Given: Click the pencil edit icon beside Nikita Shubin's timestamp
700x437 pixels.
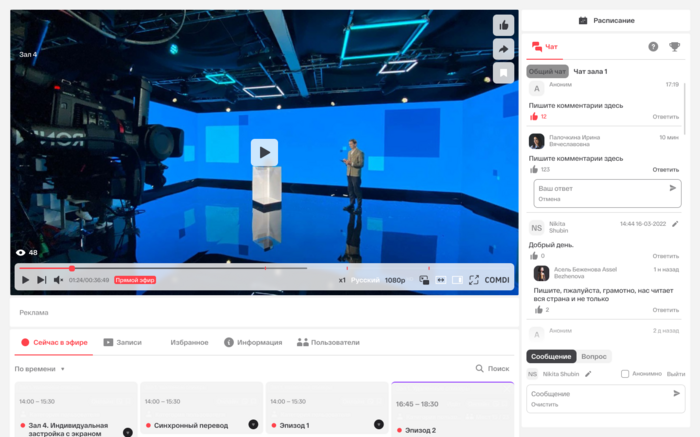Looking at the screenshot, I should [x=675, y=224].
